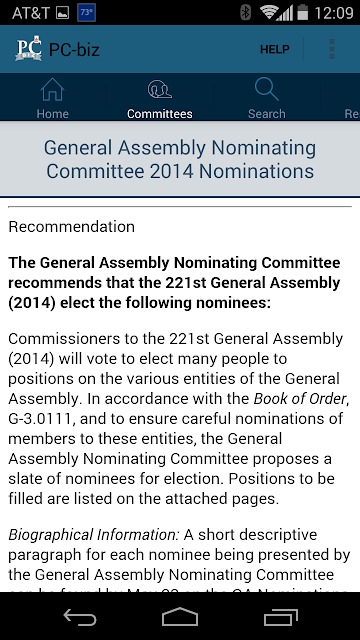This screenshot has height=640, width=360.
Task: Tap the Bluetooth status icon
Action: [x=245, y=13]
